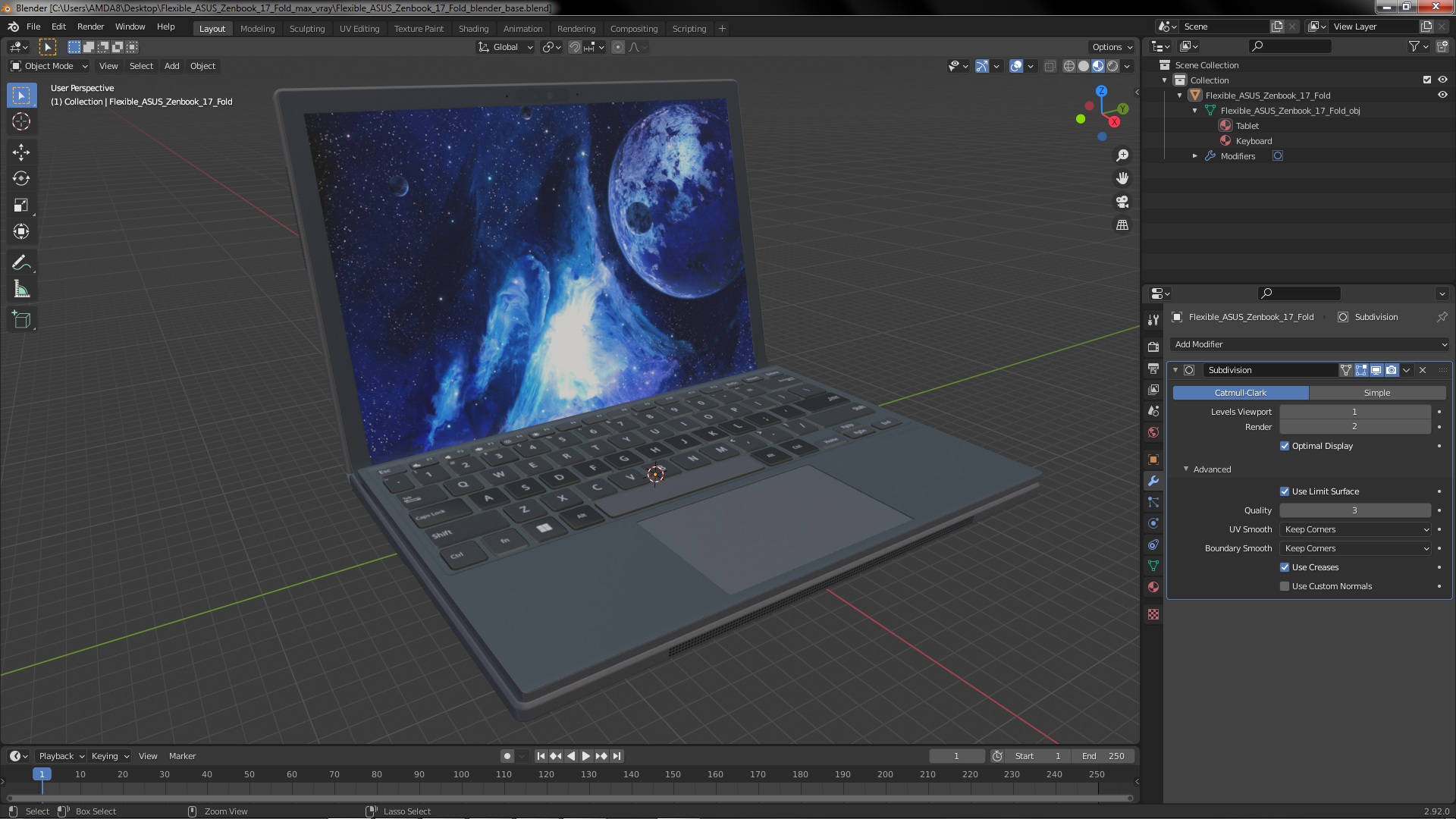Toggle camera view icon
Viewport: 1456px width, 819px height.
1122,202
